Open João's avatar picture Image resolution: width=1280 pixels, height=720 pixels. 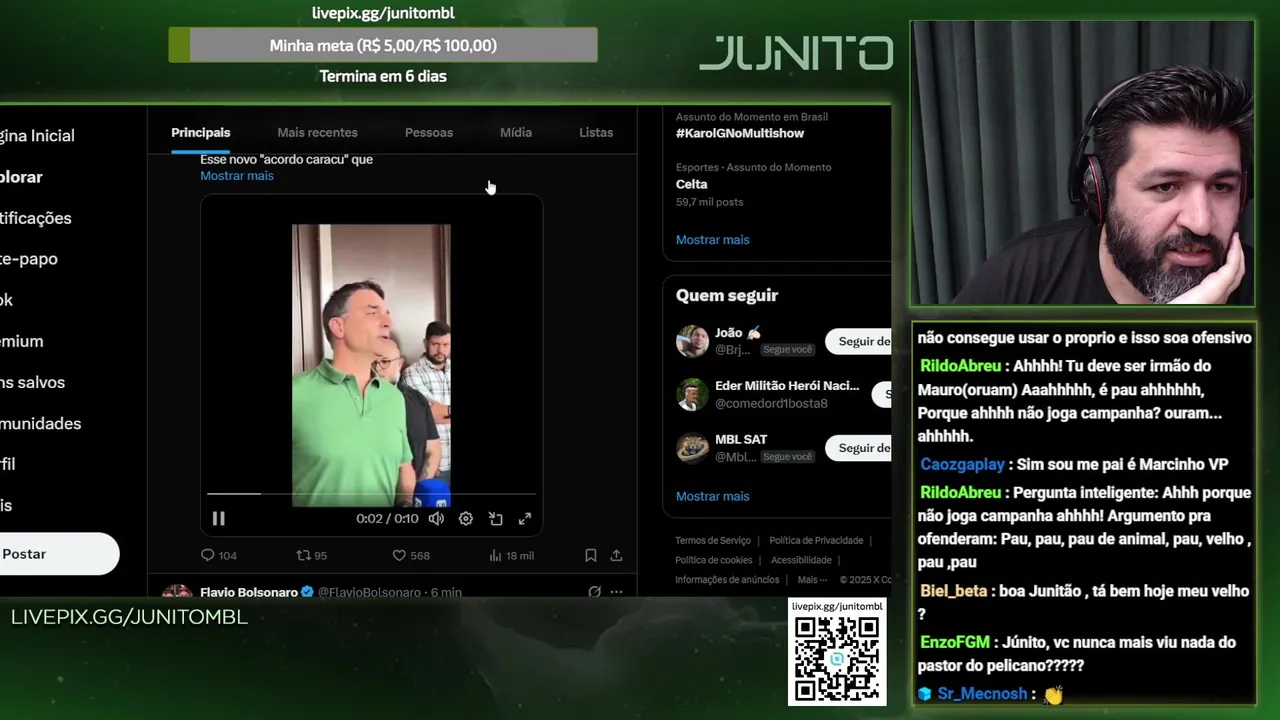pyautogui.click(x=692, y=341)
